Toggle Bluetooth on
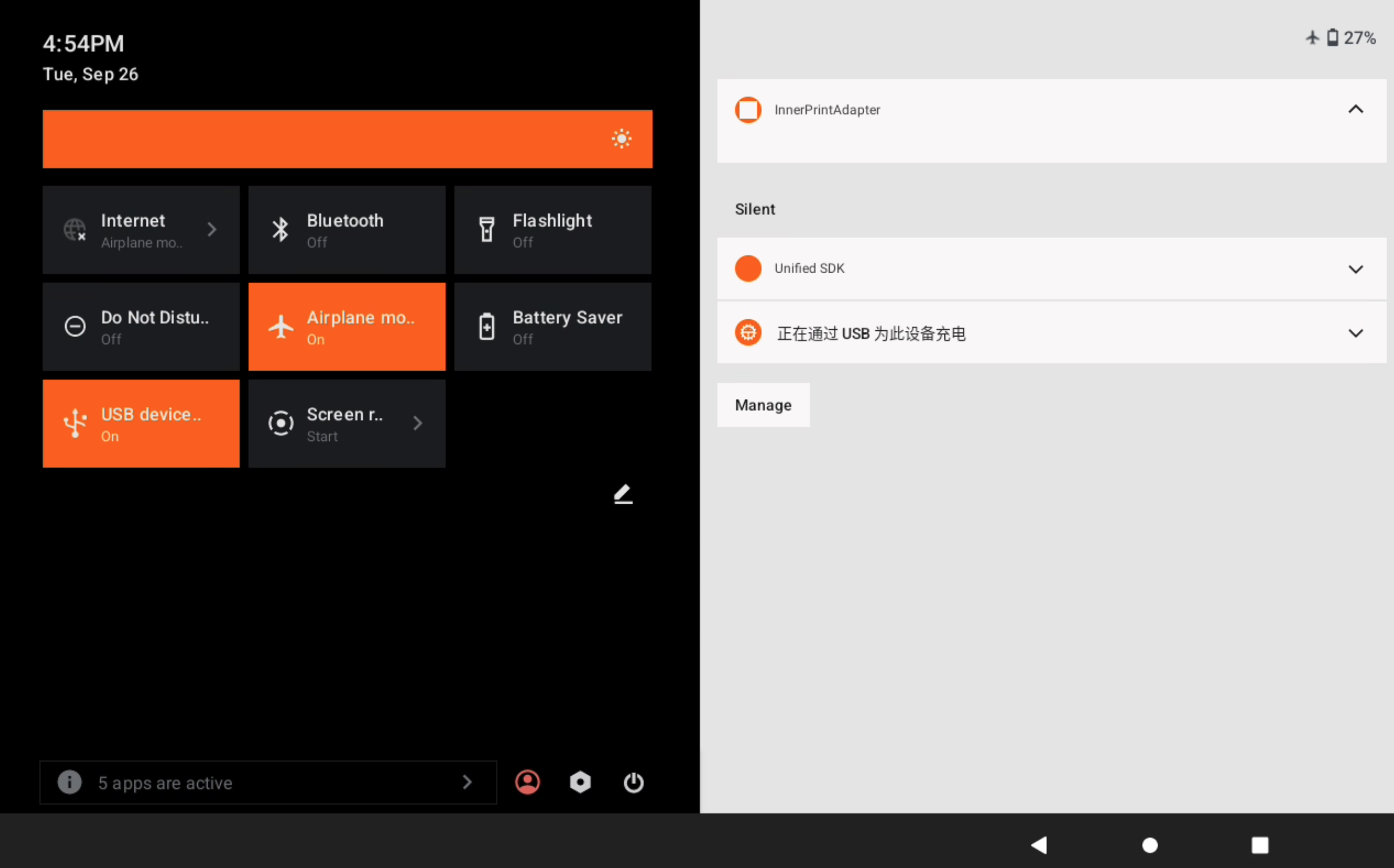Viewport: 1394px width, 868px height. click(x=346, y=230)
